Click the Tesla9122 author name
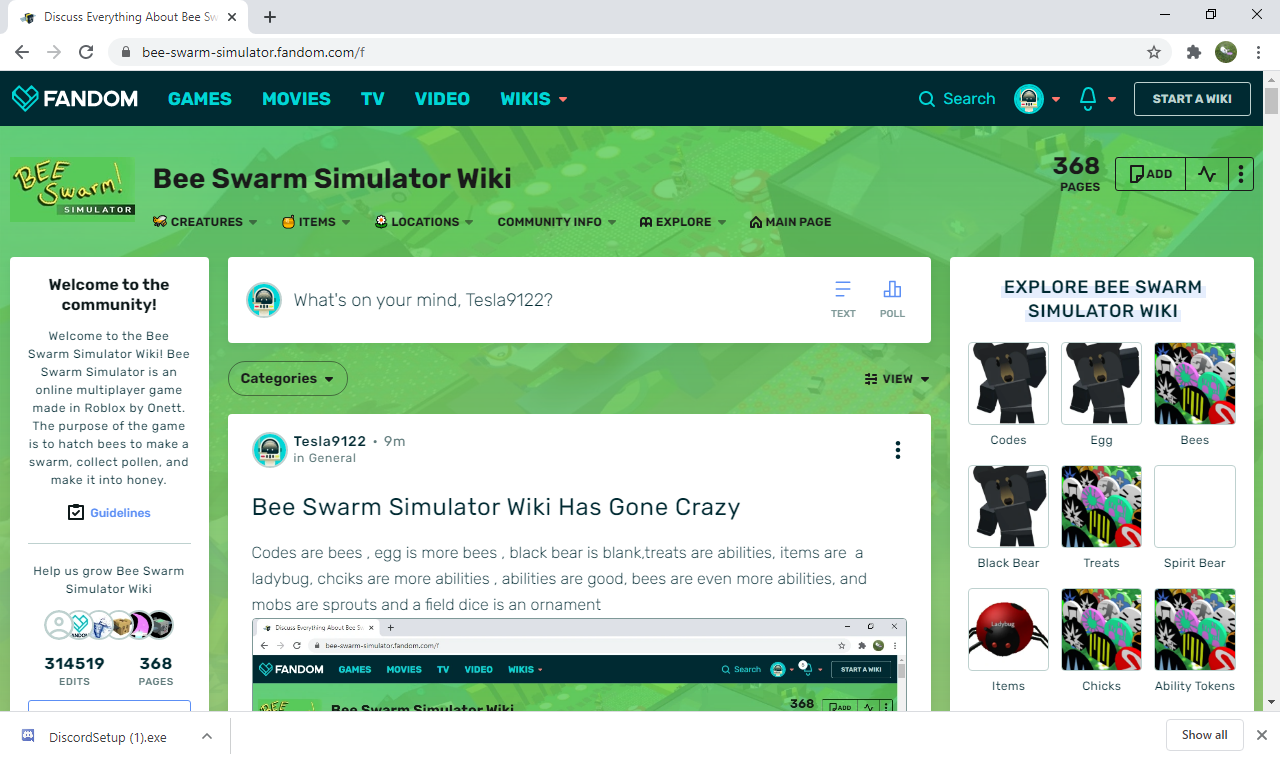The width and height of the screenshot is (1280, 760). [x=330, y=441]
